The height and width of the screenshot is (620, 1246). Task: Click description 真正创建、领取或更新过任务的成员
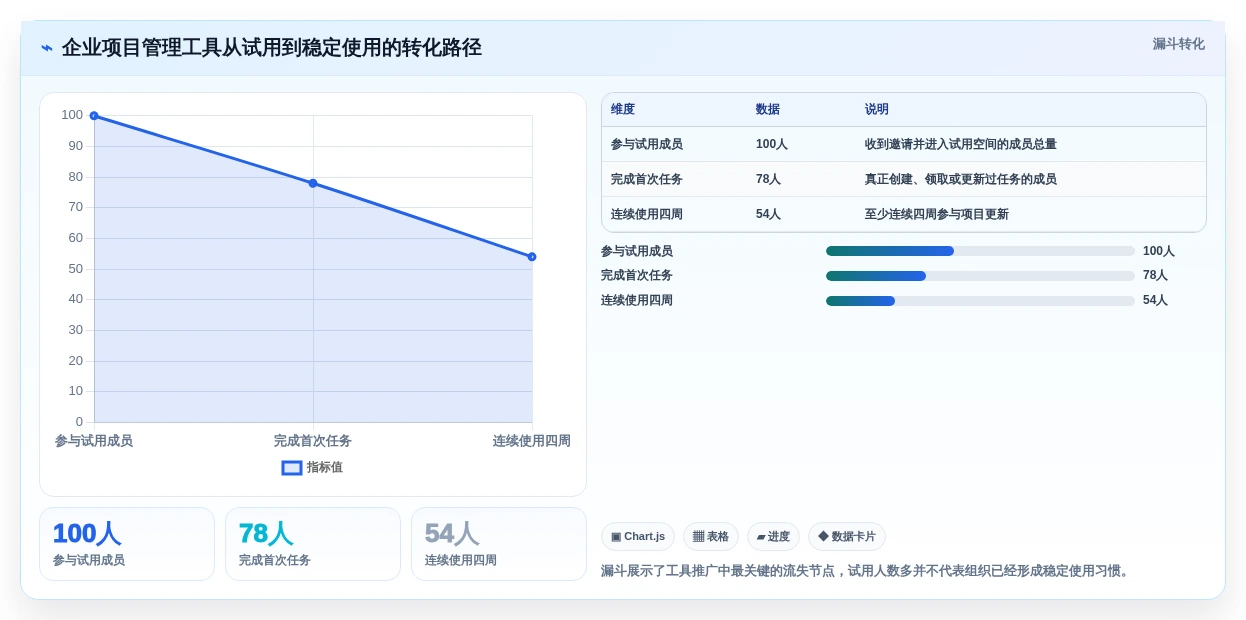click(x=961, y=179)
